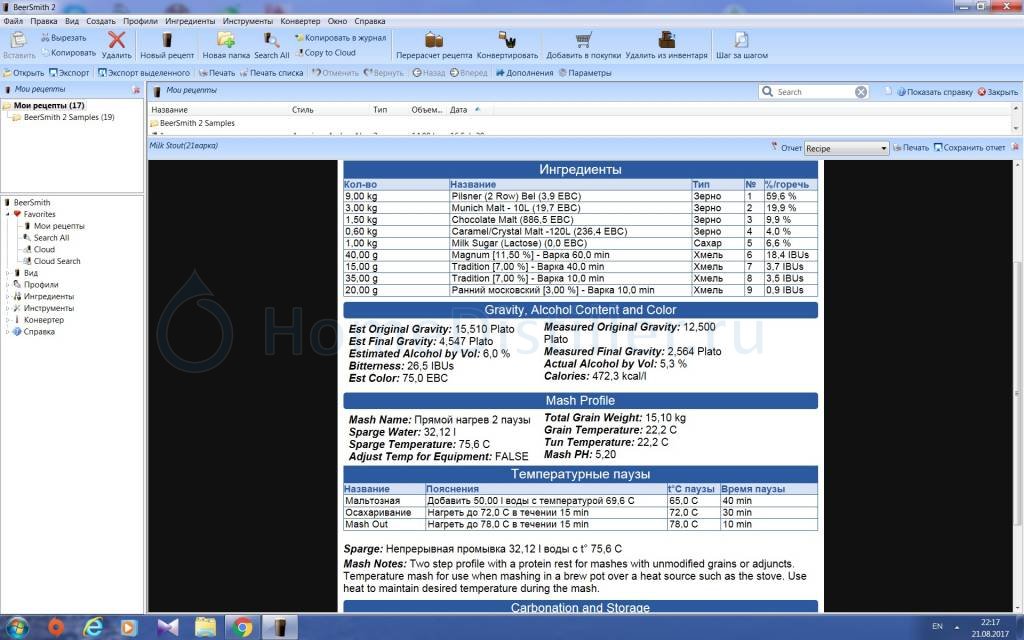Open Google Chrome from the taskbar
Viewport: 1024px width, 640px height.
[x=242, y=628]
